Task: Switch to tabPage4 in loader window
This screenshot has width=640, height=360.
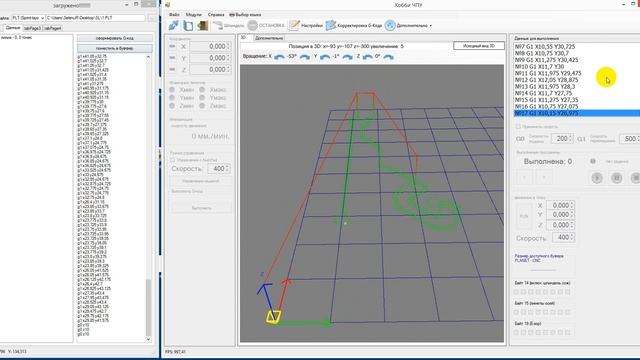Action: pos(53,28)
